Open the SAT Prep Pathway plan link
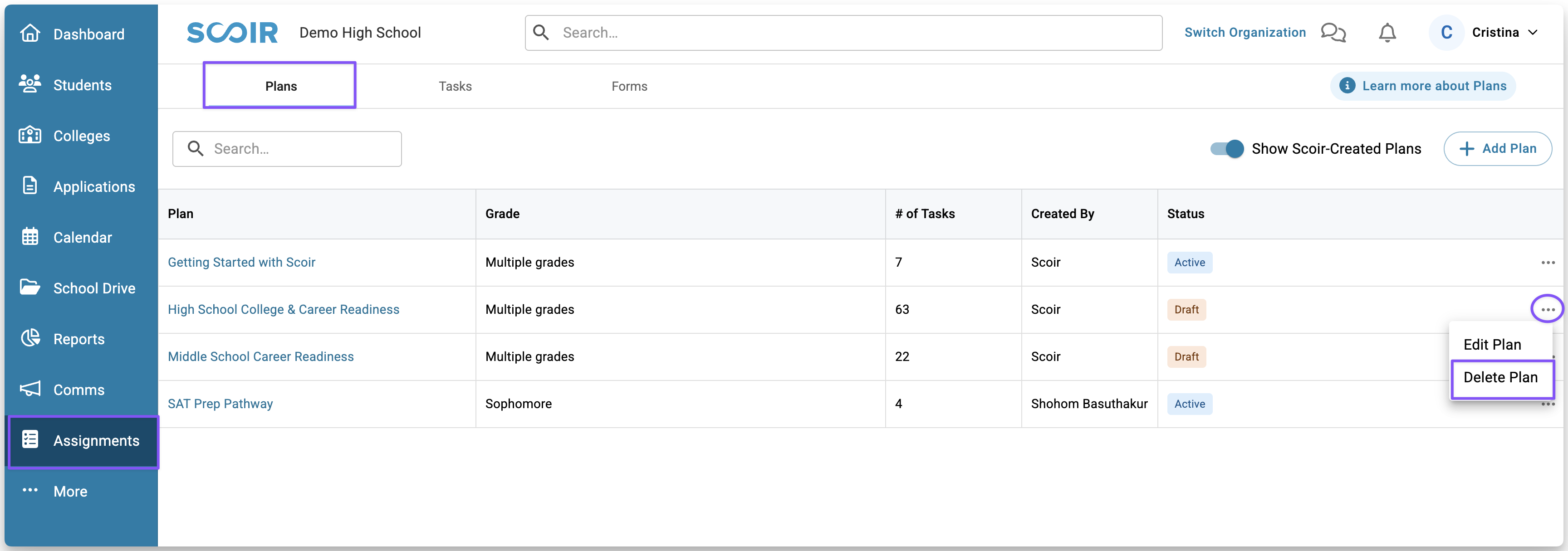This screenshot has height=551, width=1568. tap(220, 404)
